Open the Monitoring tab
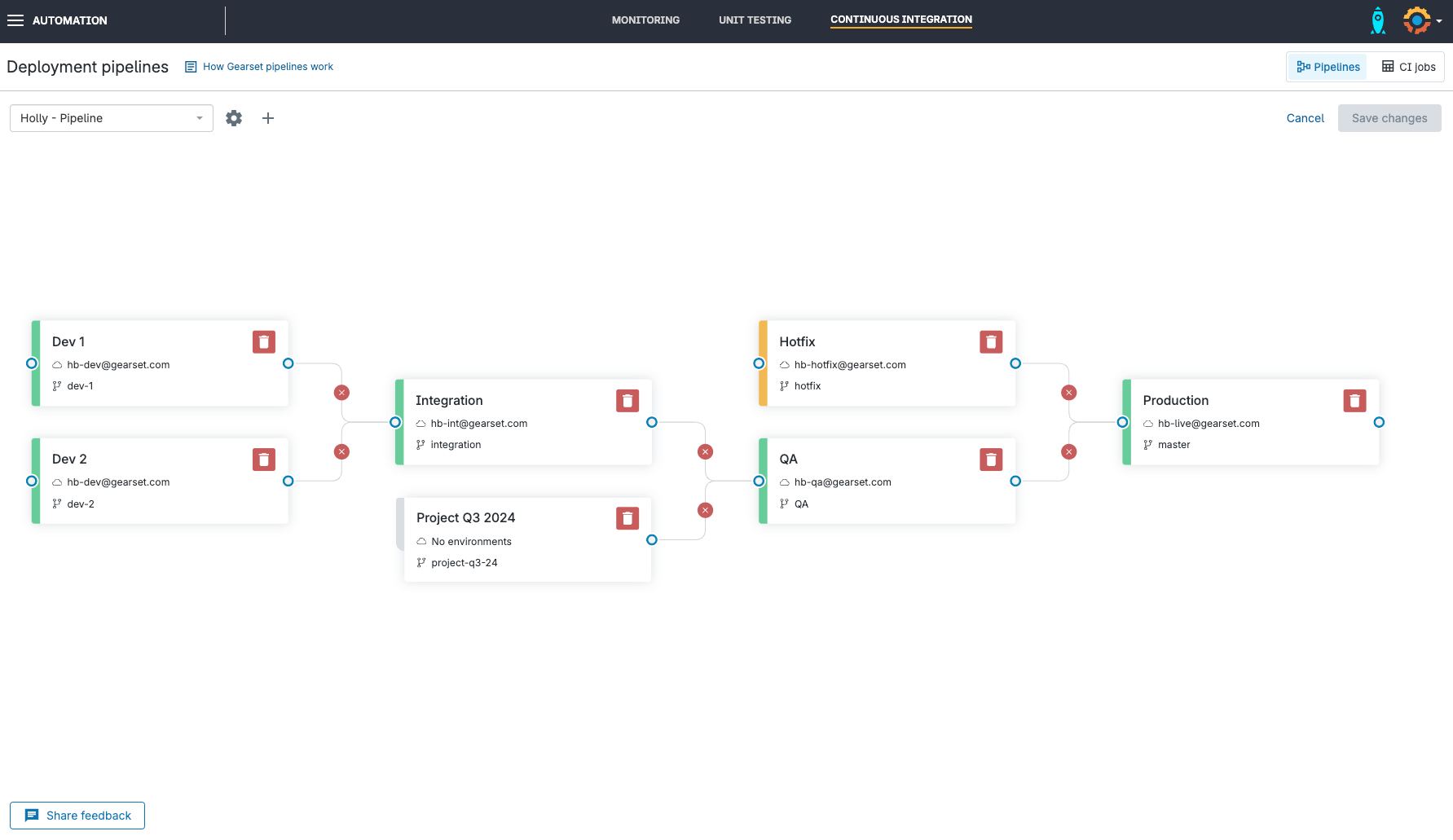The width and height of the screenshot is (1453, 840). [645, 20]
